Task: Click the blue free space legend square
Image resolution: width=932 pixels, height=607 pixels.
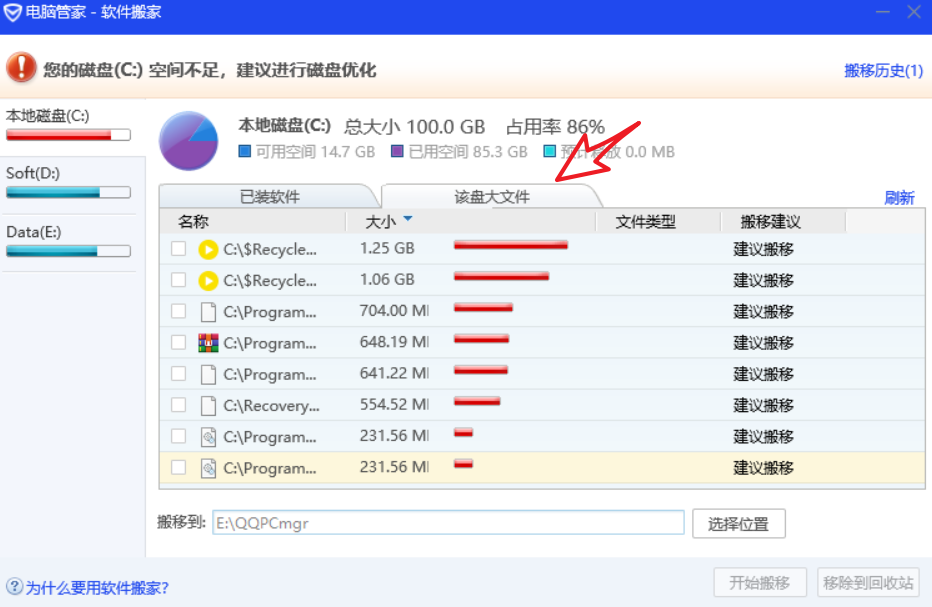Action: 244,151
